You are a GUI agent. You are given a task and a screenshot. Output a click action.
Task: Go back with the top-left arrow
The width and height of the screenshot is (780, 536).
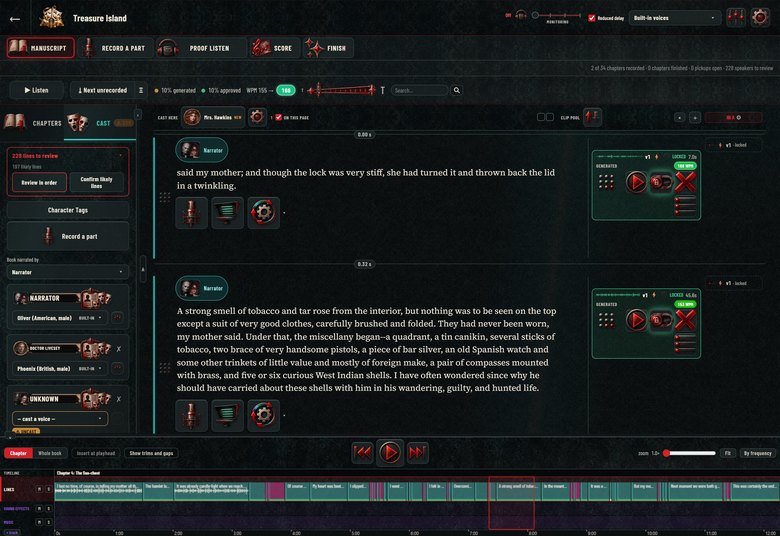click(x=15, y=19)
